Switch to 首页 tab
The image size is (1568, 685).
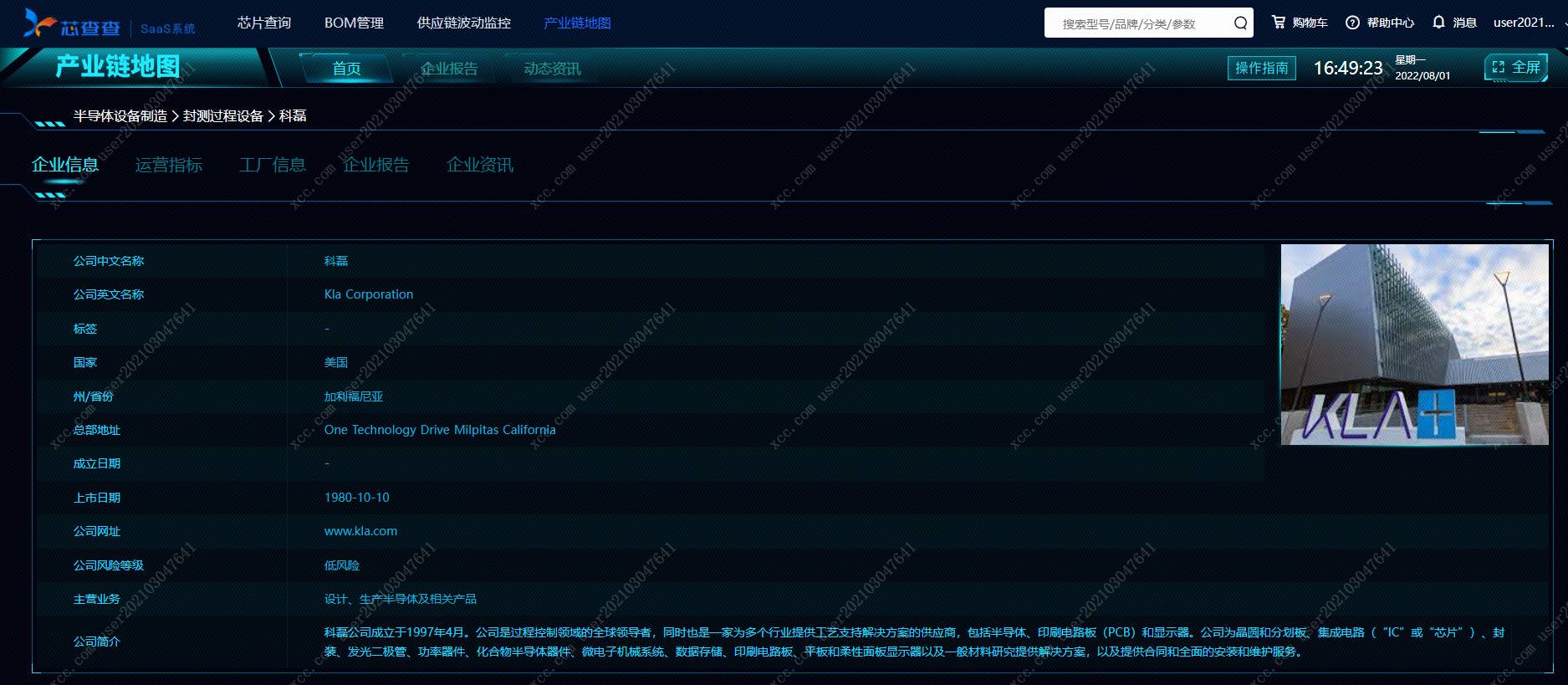[x=346, y=69]
